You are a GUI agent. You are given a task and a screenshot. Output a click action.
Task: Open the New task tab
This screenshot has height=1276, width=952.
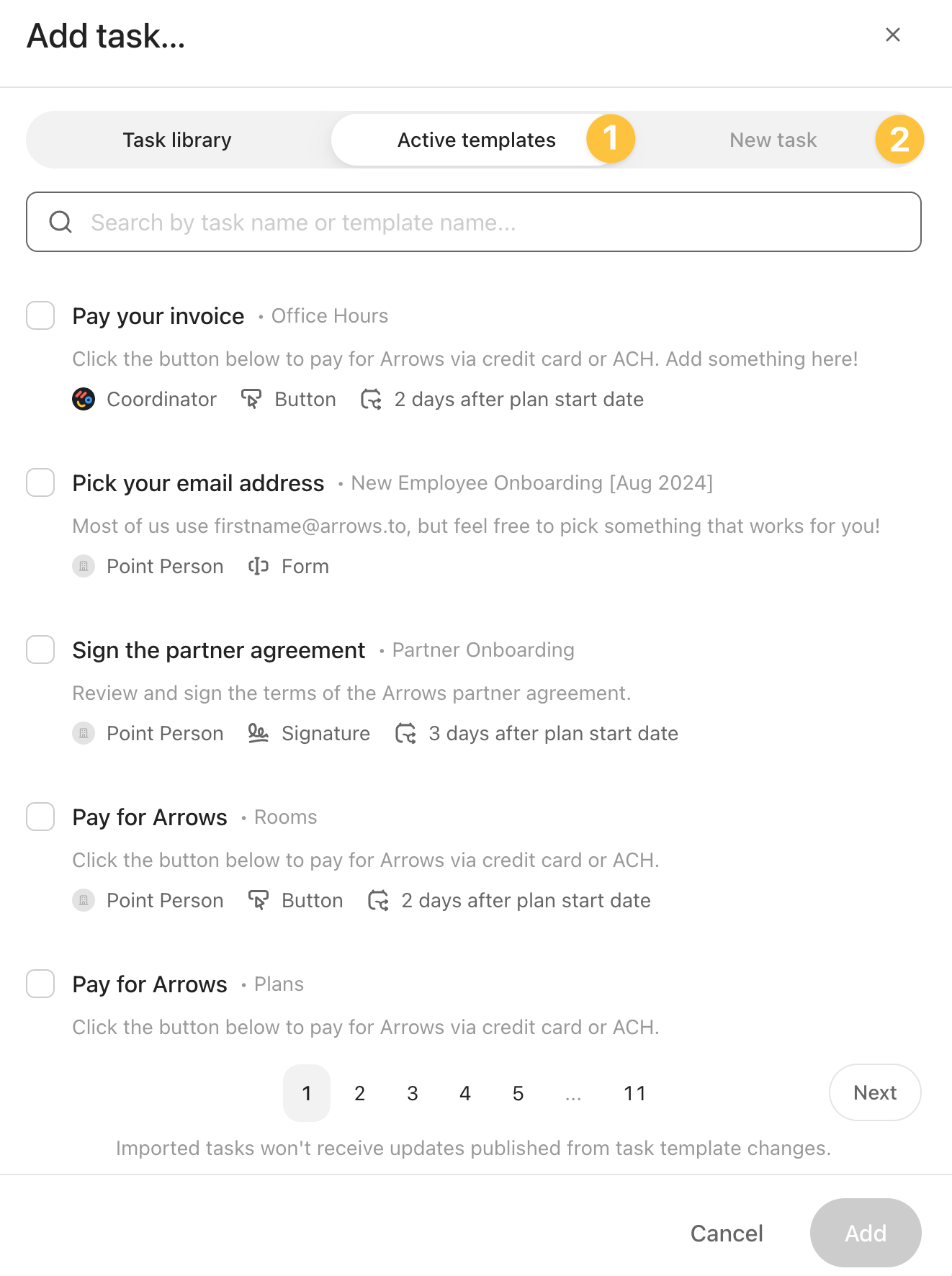coord(773,140)
